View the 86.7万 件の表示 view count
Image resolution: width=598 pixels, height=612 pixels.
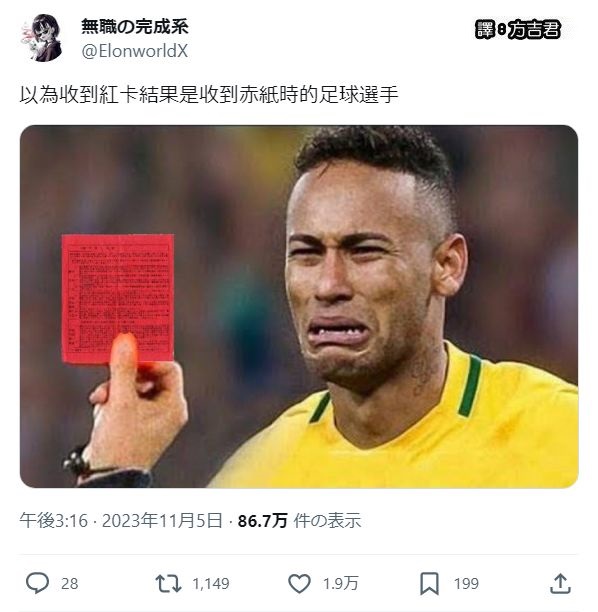pos(299,521)
